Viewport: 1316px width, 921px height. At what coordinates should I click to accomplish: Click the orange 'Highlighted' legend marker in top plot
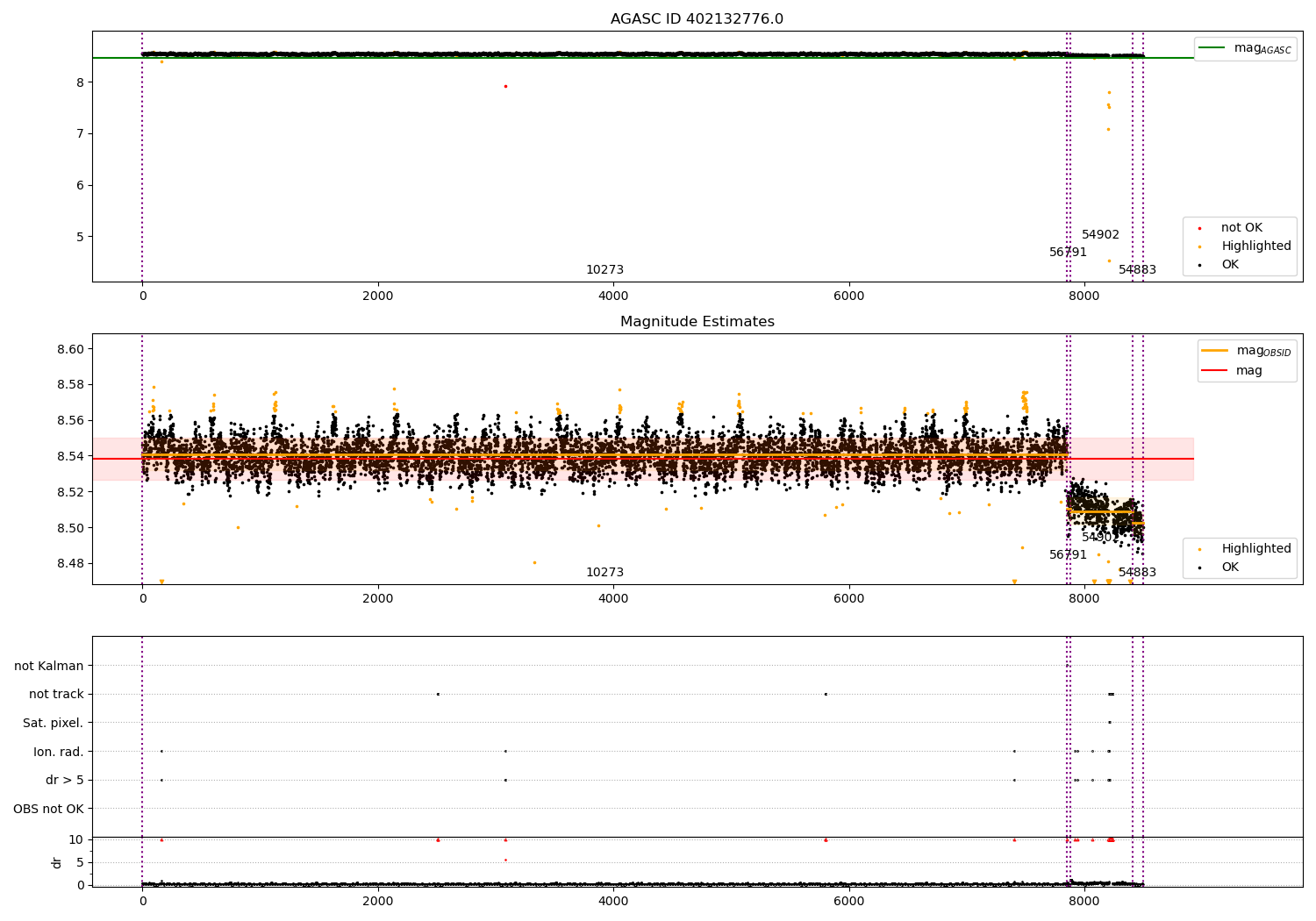1199,246
